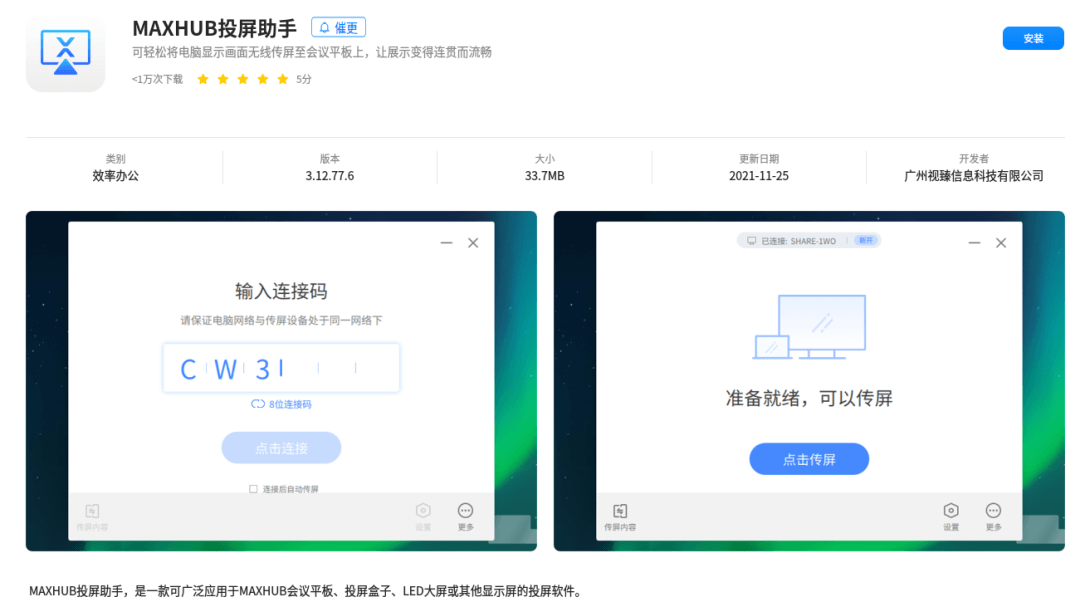Click developer name 广州视臻信息科技有限公司

[x=974, y=176]
